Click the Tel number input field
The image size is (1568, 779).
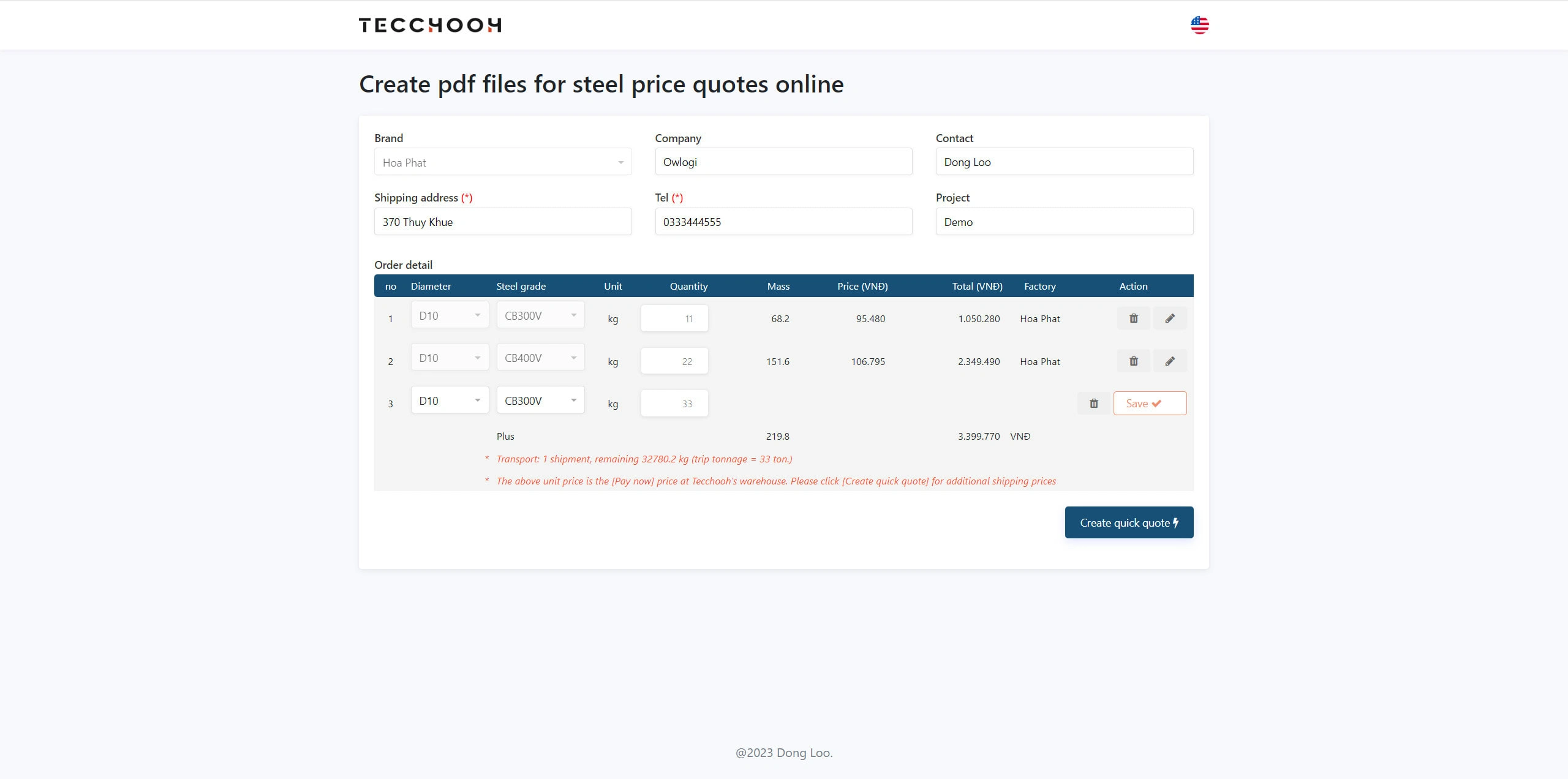(783, 222)
